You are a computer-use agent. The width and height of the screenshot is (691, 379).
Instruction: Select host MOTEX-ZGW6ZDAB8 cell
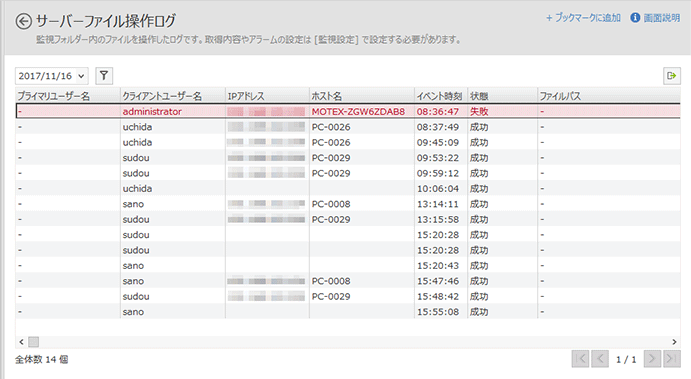[x=358, y=111]
